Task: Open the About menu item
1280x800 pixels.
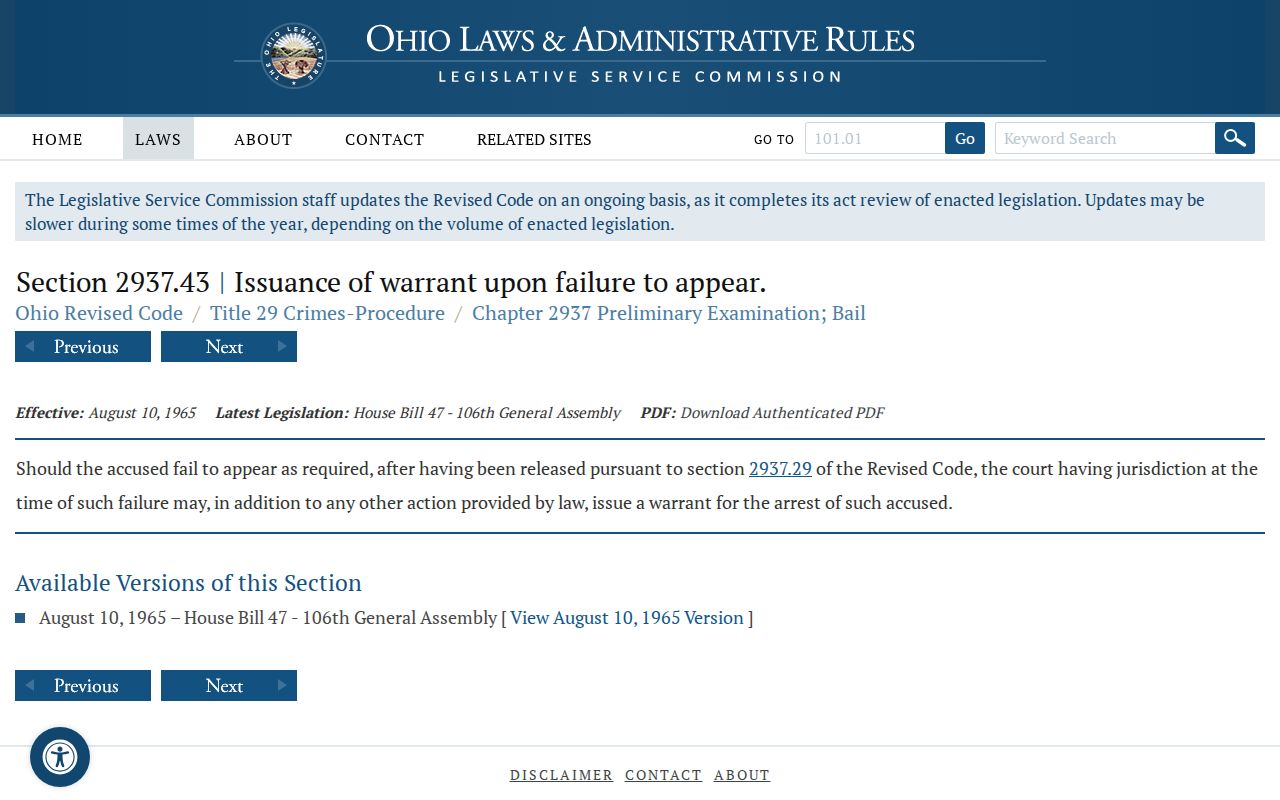Action: tap(263, 139)
